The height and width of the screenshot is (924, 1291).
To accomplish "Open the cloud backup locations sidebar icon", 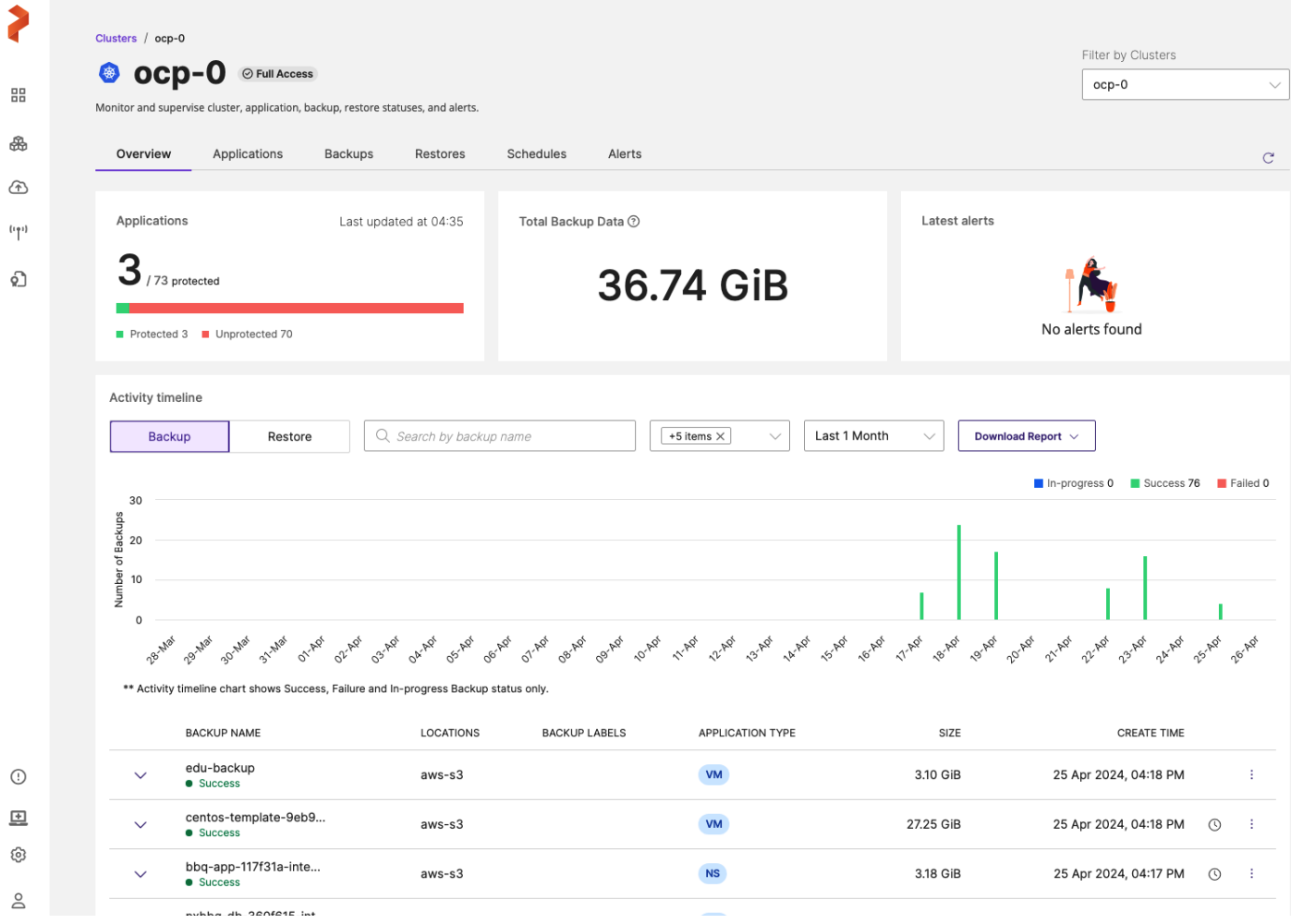I will click(18, 187).
